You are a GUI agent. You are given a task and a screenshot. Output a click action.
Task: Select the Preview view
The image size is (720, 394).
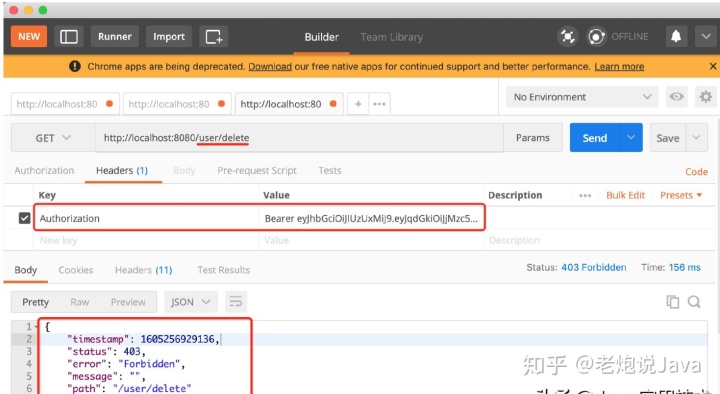(128, 302)
